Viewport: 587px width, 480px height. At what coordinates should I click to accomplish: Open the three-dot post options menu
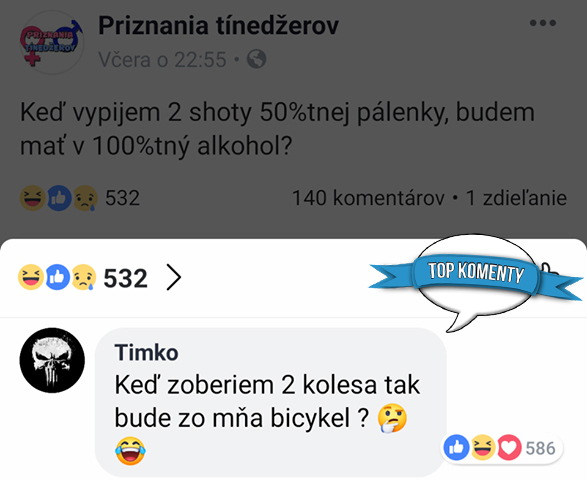542,23
